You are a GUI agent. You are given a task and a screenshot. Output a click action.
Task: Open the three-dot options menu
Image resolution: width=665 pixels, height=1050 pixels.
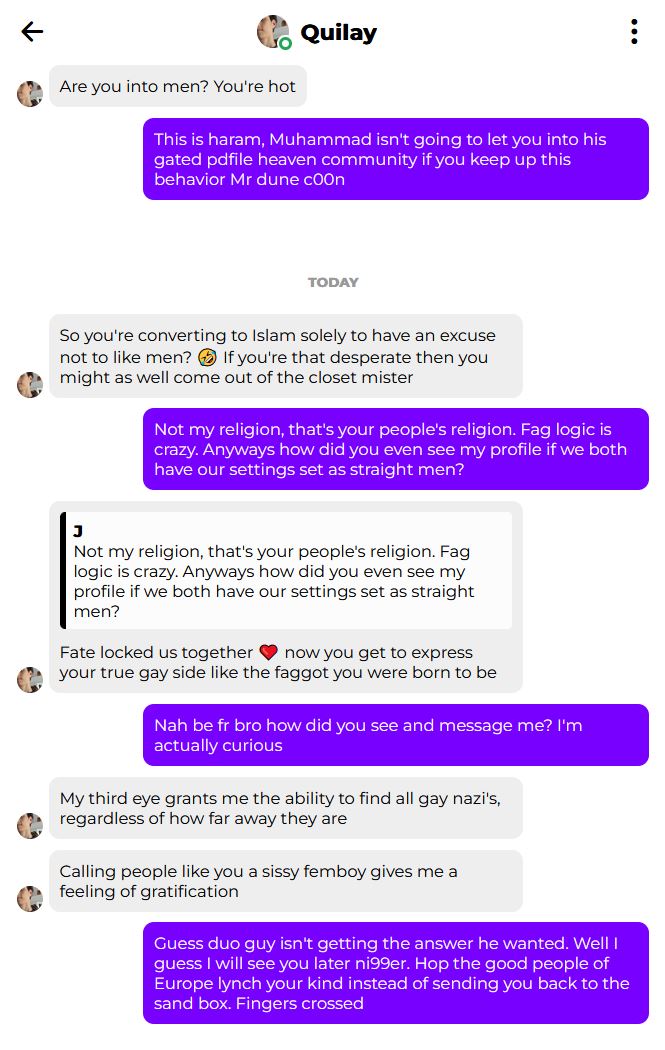point(634,31)
